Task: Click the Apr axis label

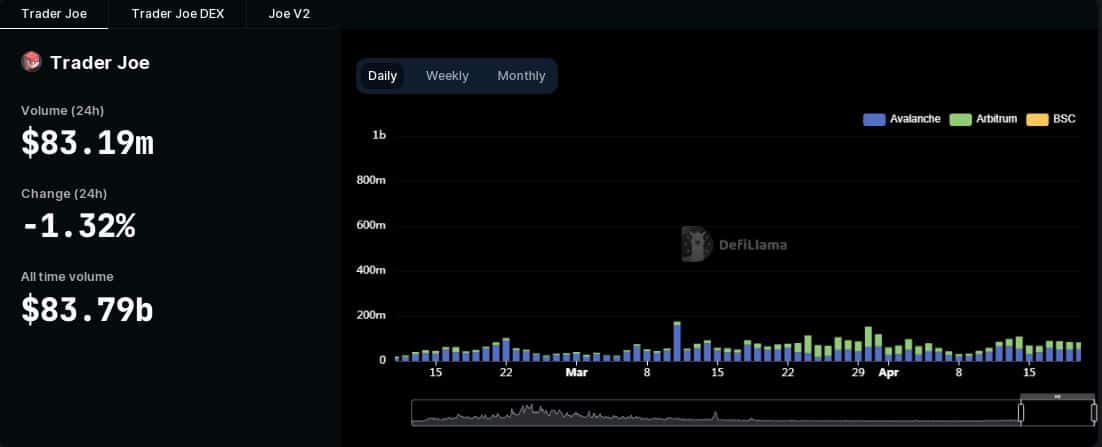Action: click(889, 372)
